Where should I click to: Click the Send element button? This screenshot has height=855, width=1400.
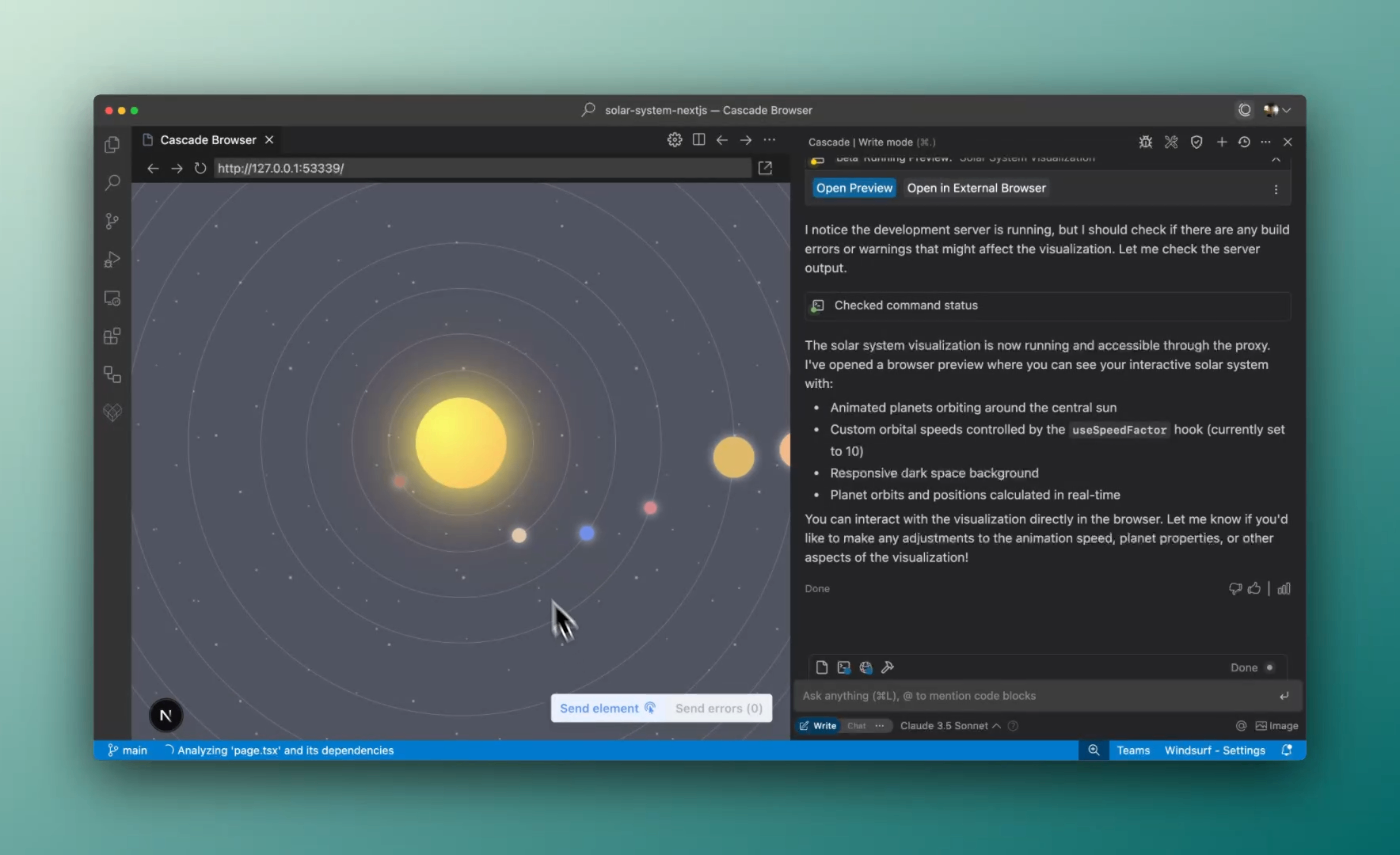(608, 708)
